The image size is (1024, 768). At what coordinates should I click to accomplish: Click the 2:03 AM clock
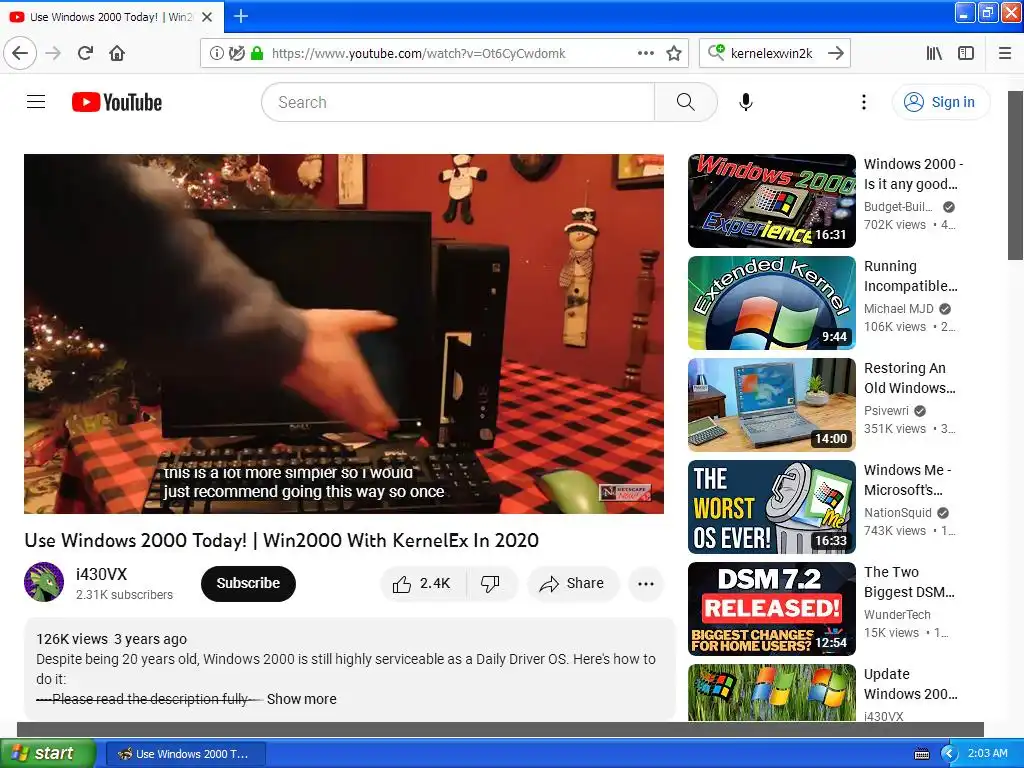987,753
